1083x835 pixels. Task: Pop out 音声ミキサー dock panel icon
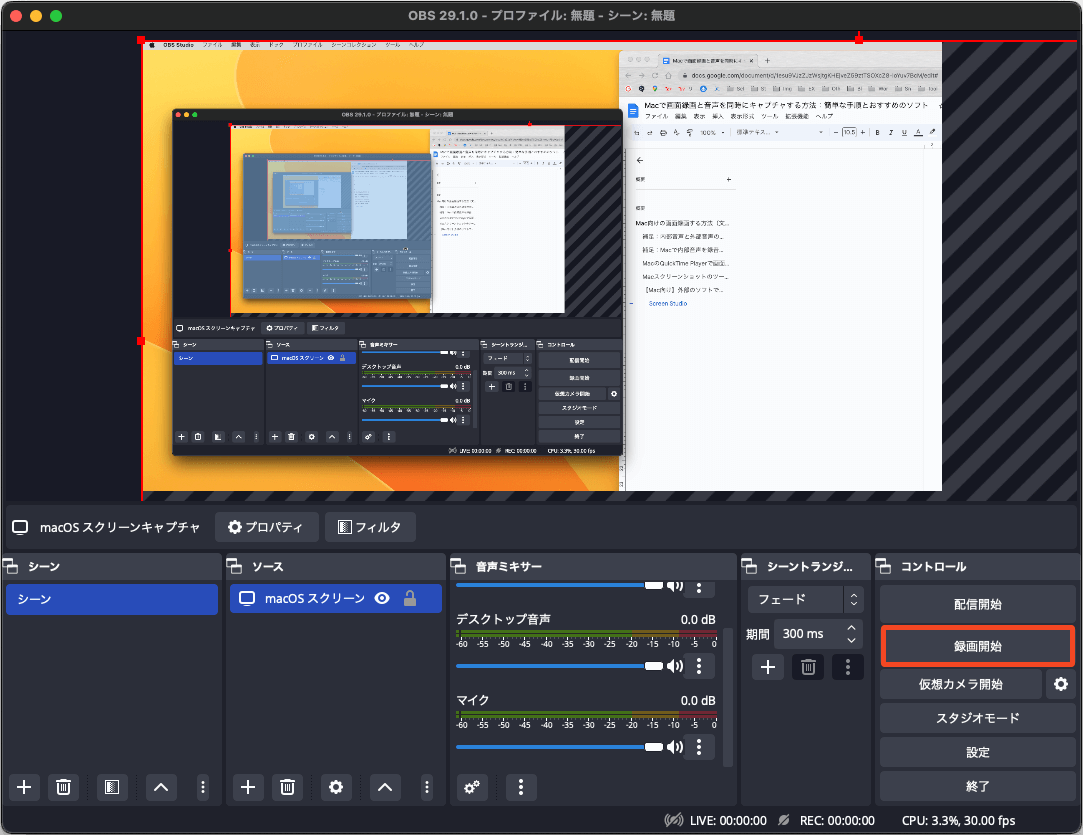(459, 566)
